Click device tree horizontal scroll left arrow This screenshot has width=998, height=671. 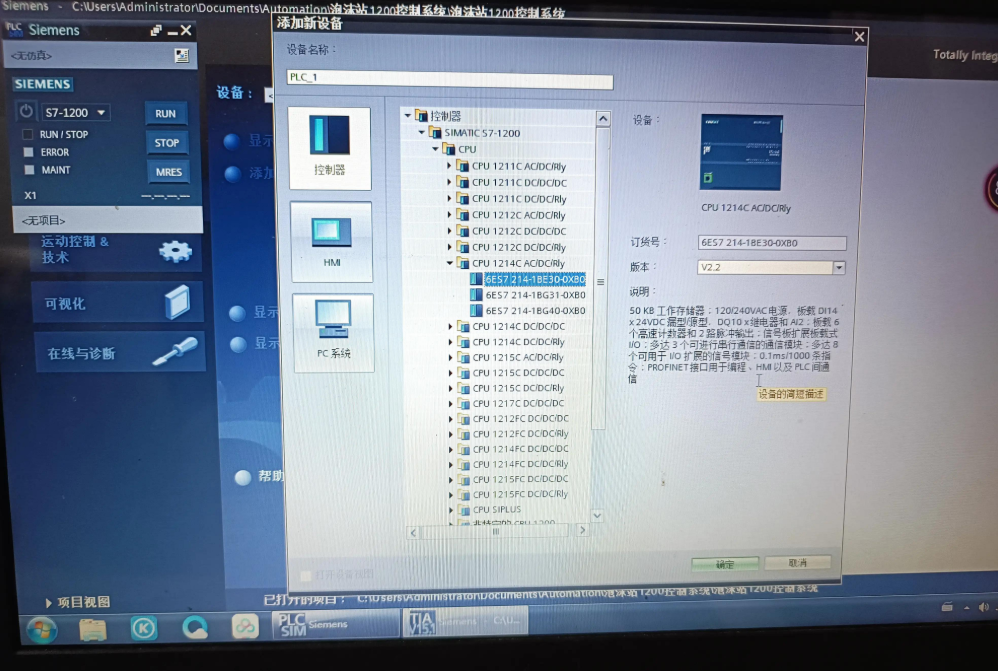413,532
